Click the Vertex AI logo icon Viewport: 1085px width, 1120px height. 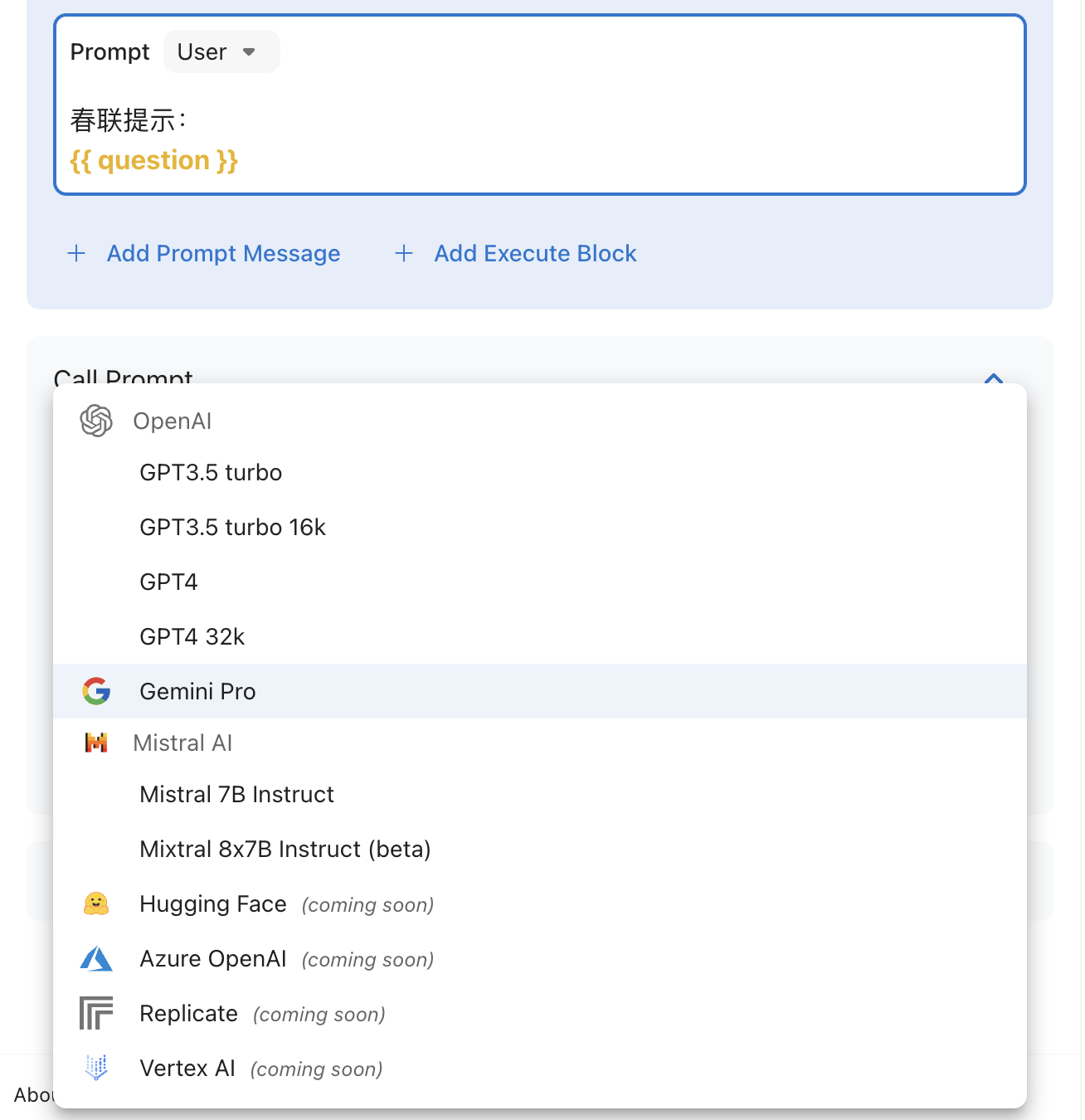(96, 1068)
